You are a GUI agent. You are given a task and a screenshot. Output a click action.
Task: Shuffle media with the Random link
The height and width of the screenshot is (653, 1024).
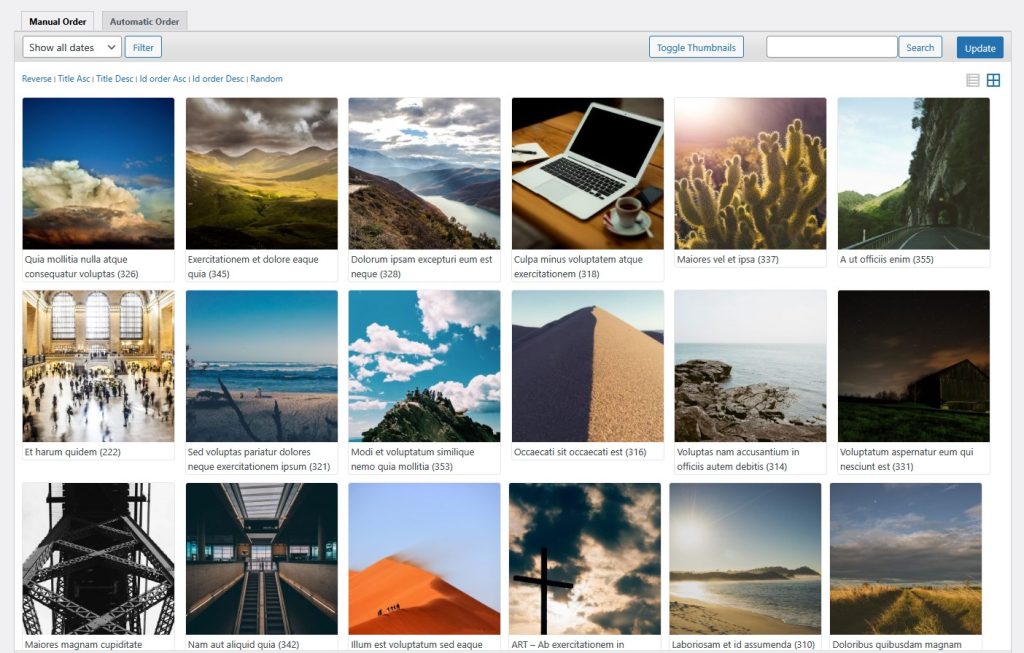[x=266, y=78]
